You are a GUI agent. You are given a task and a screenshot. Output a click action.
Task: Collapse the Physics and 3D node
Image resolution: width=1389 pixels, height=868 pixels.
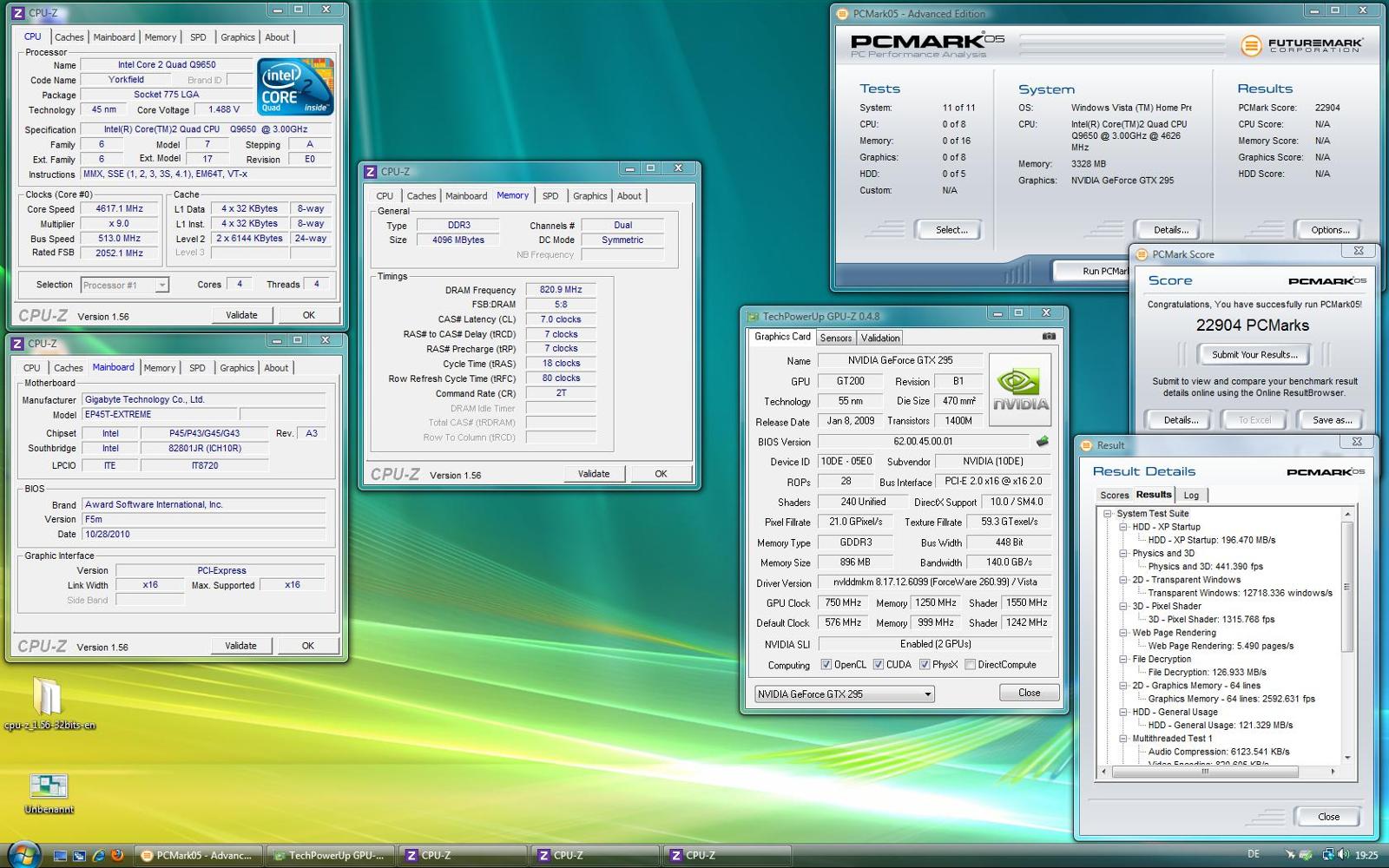click(1123, 553)
